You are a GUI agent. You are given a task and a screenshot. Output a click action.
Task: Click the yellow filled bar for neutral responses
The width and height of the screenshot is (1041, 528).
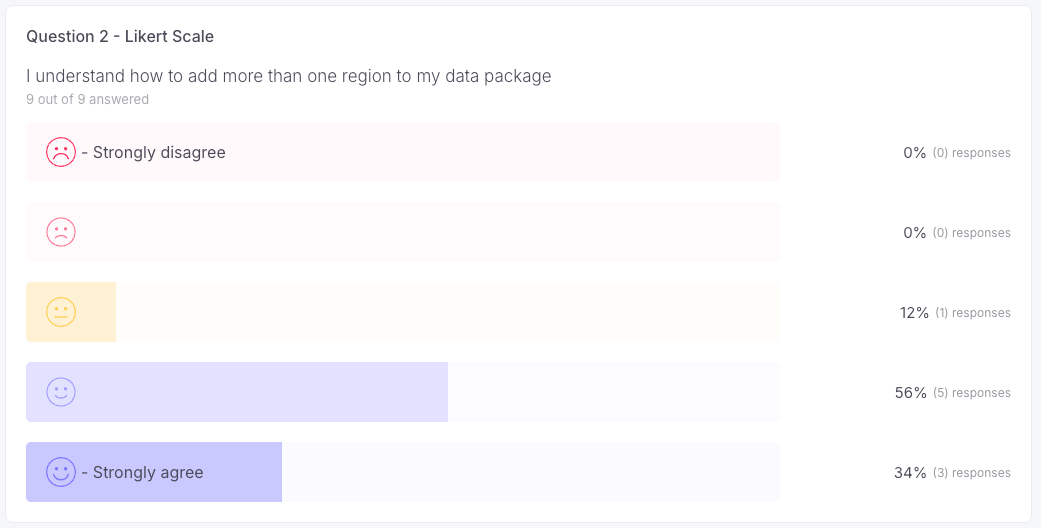71,312
